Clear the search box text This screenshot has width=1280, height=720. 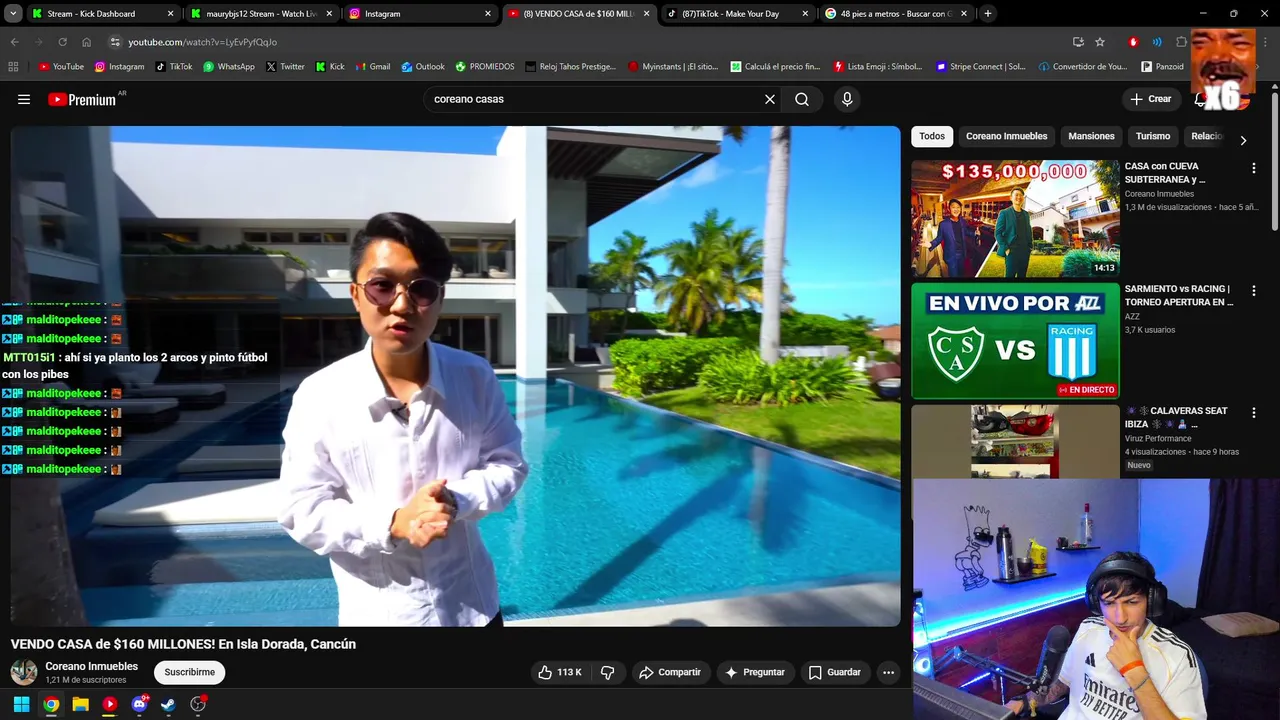(770, 99)
